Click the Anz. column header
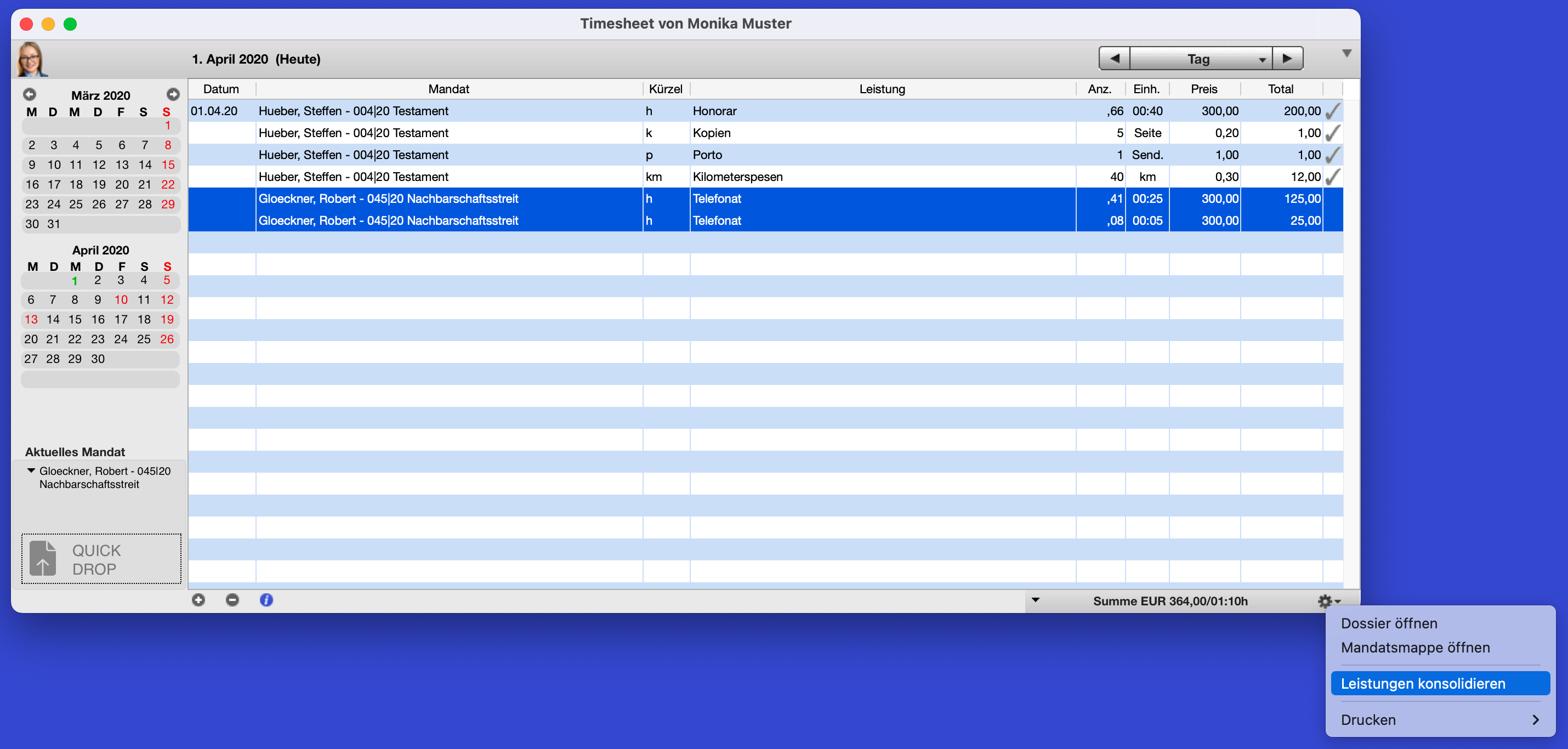The height and width of the screenshot is (749, 1568). click(x=1100, y=89)
